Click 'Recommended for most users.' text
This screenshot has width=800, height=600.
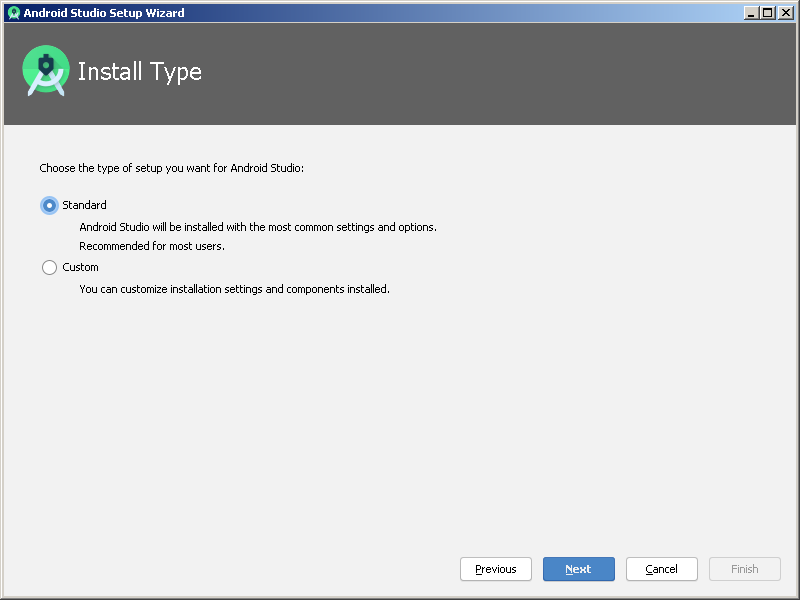(x=152, y=246)
